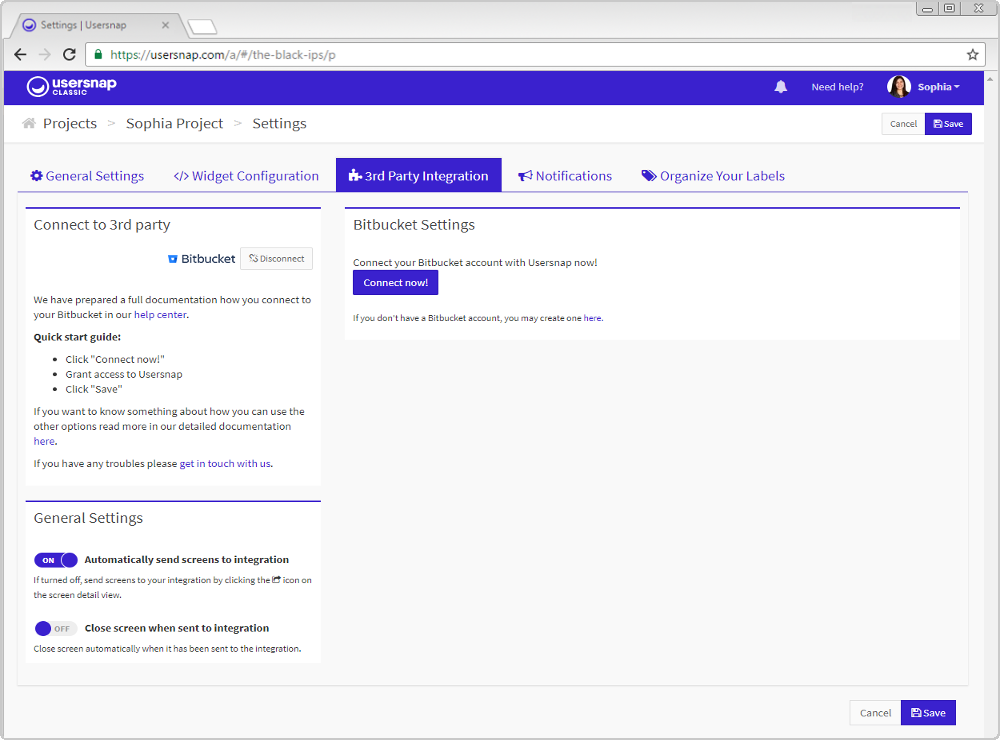Viewport: 1000px width, 740px height.
Task: Bookmark page with the star icon
Action: tap(972, 54)
